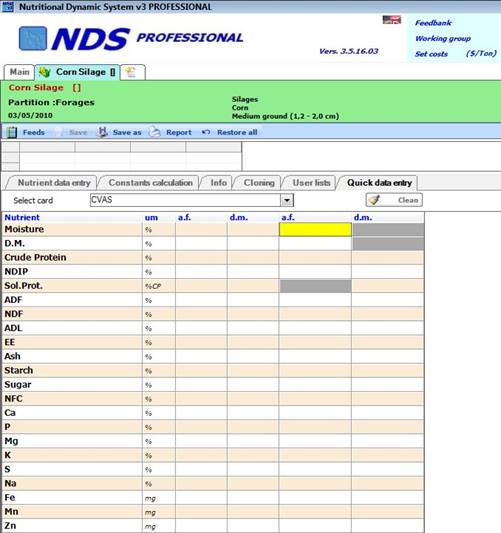Viewport: 501px width, 533px height.
Task: Open the Feedbank link
Action: [x=433, y=23]
